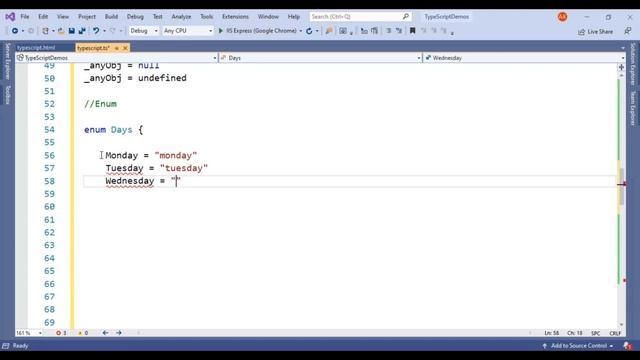Open the Project menu
This screenshot has height=360, width=640.
click(87, 17)
